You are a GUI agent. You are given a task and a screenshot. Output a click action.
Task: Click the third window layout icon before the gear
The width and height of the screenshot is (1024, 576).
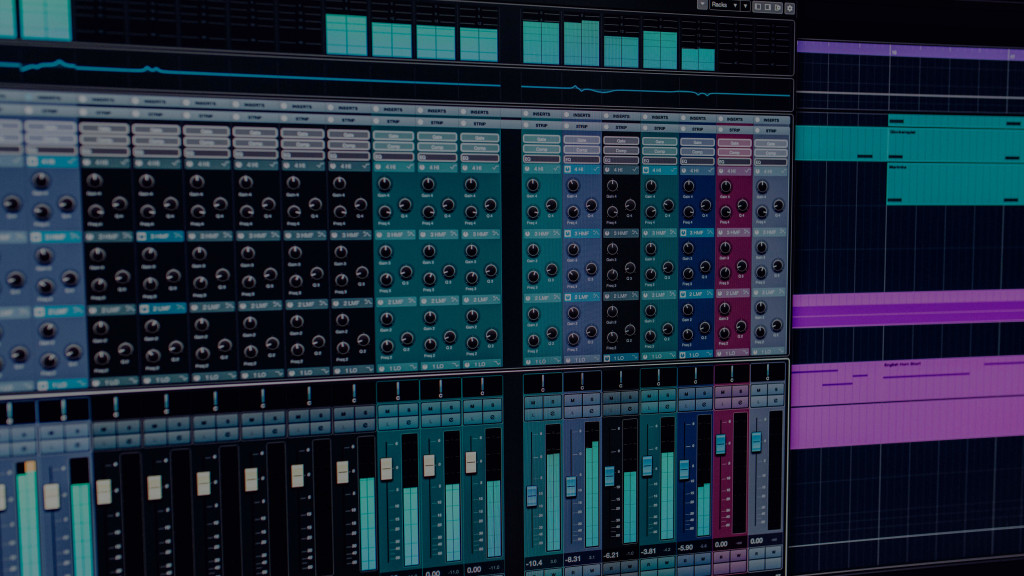tap(777, 6)
